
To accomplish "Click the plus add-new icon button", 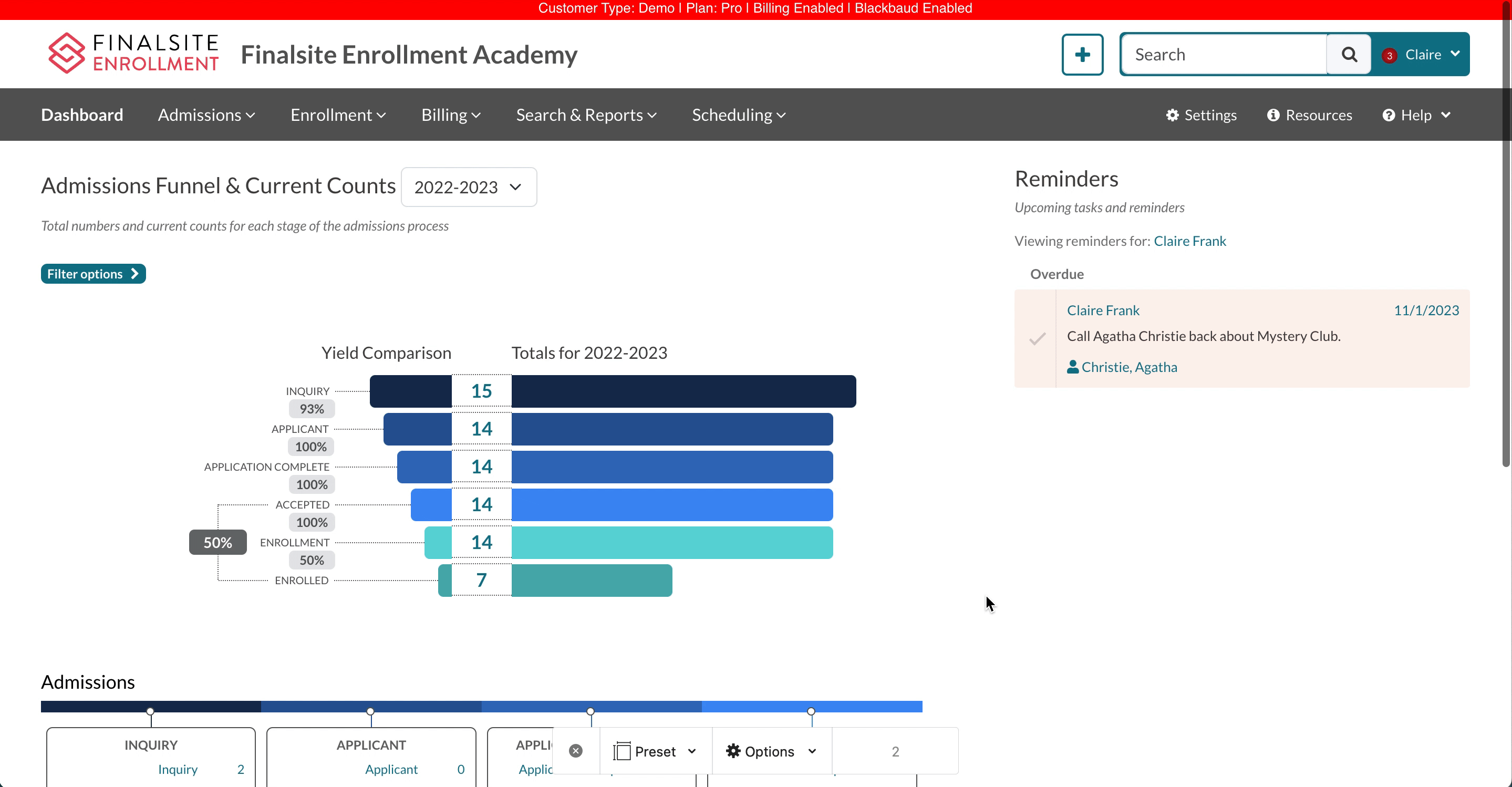I will [1082, 55].
